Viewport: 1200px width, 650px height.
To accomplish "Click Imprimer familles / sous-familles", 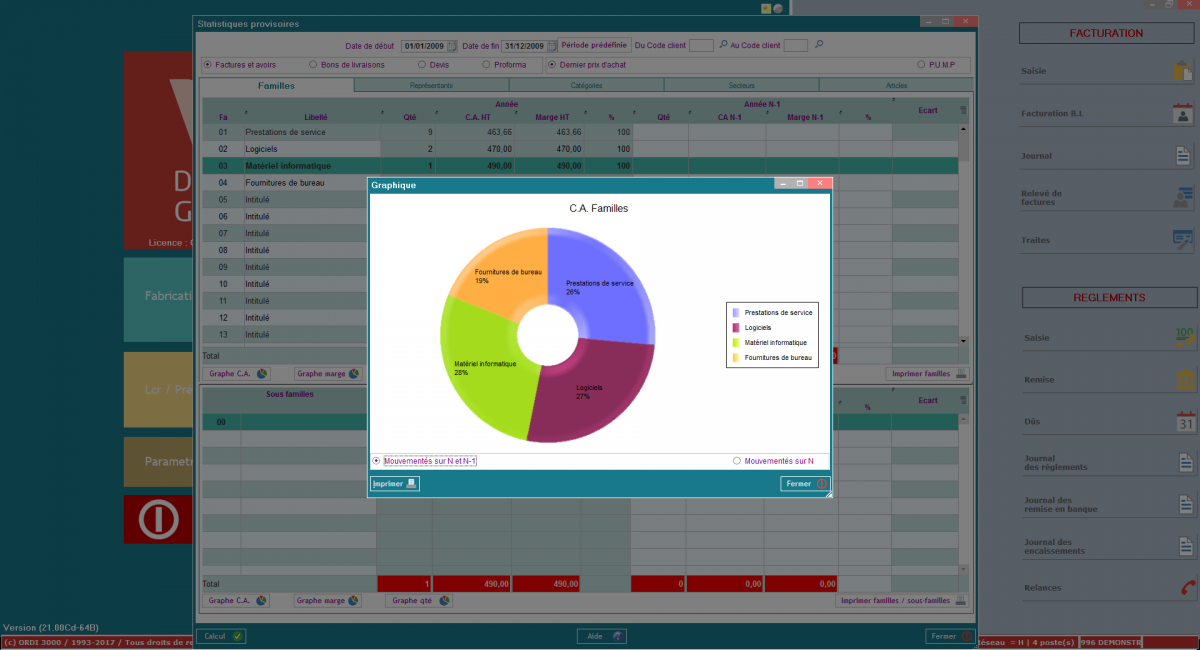I will coord(902,601).
